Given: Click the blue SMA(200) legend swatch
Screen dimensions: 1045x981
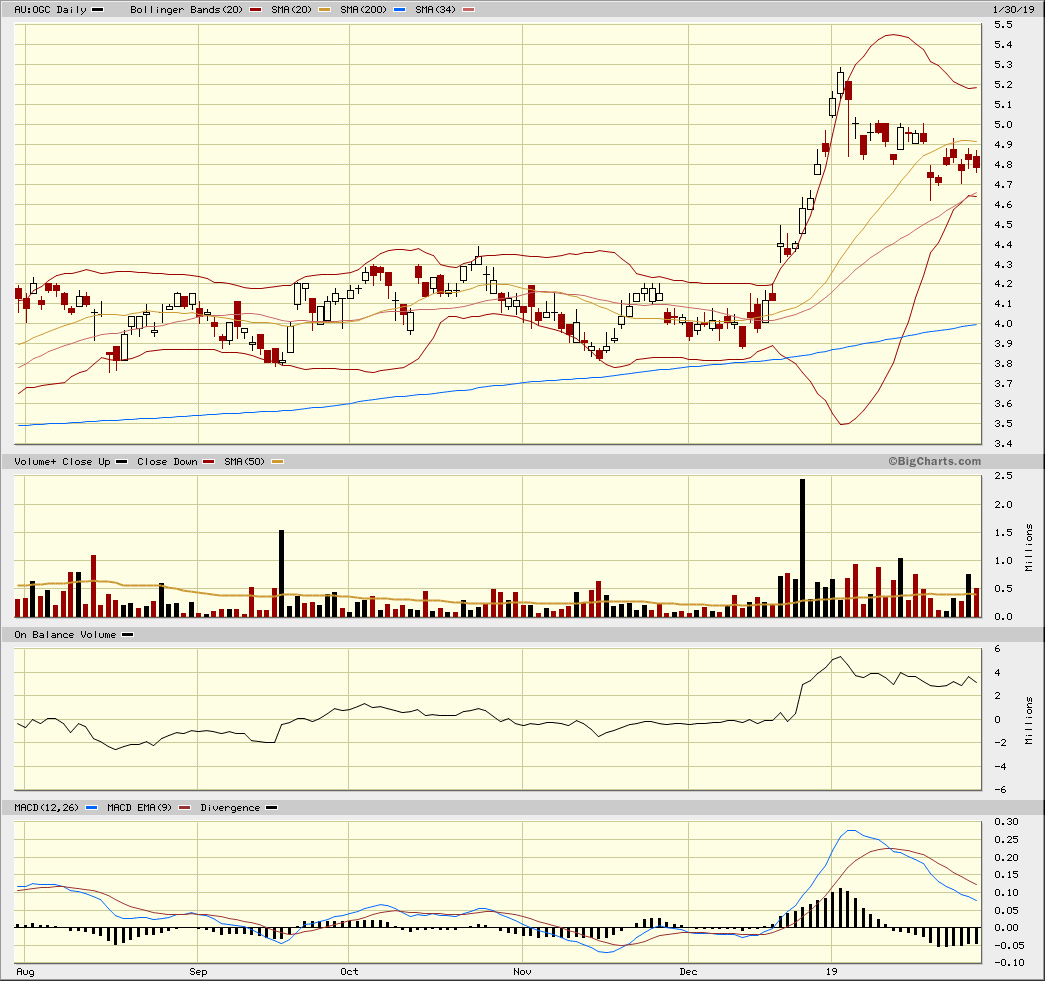Looking at the screenshot, I should click(x=399, y=9).
